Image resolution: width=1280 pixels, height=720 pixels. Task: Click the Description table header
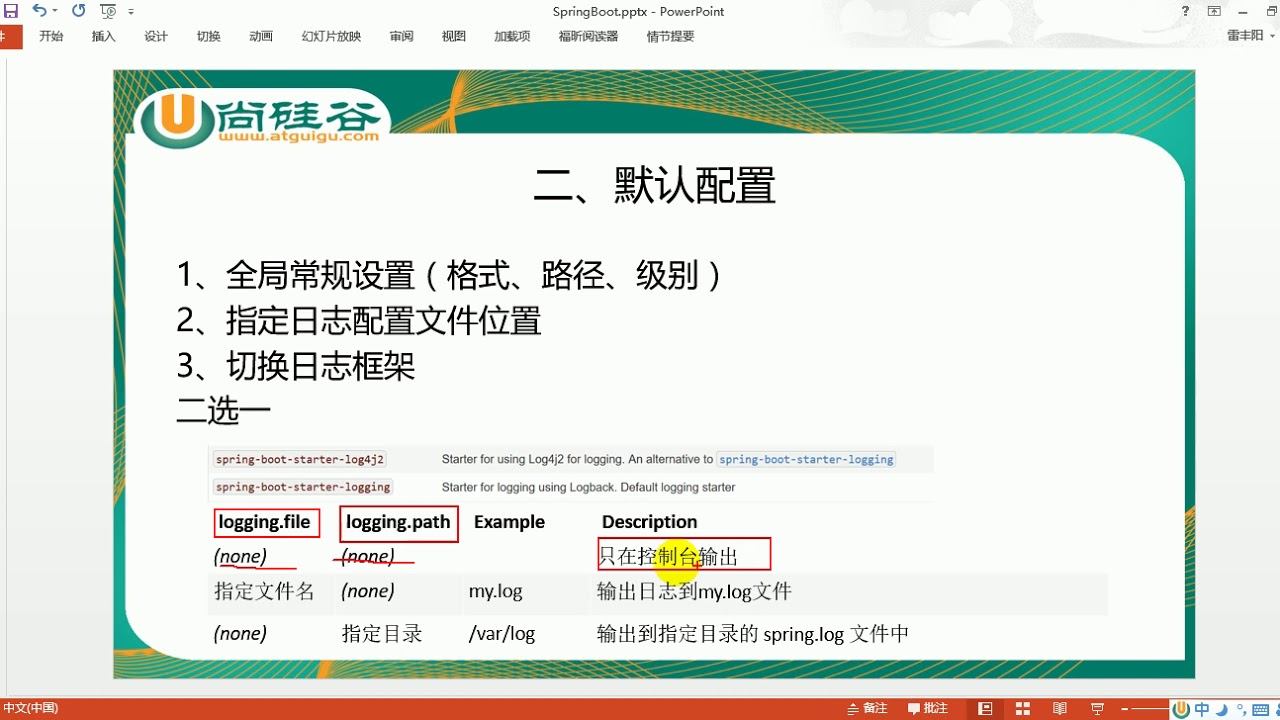(650, 522)
